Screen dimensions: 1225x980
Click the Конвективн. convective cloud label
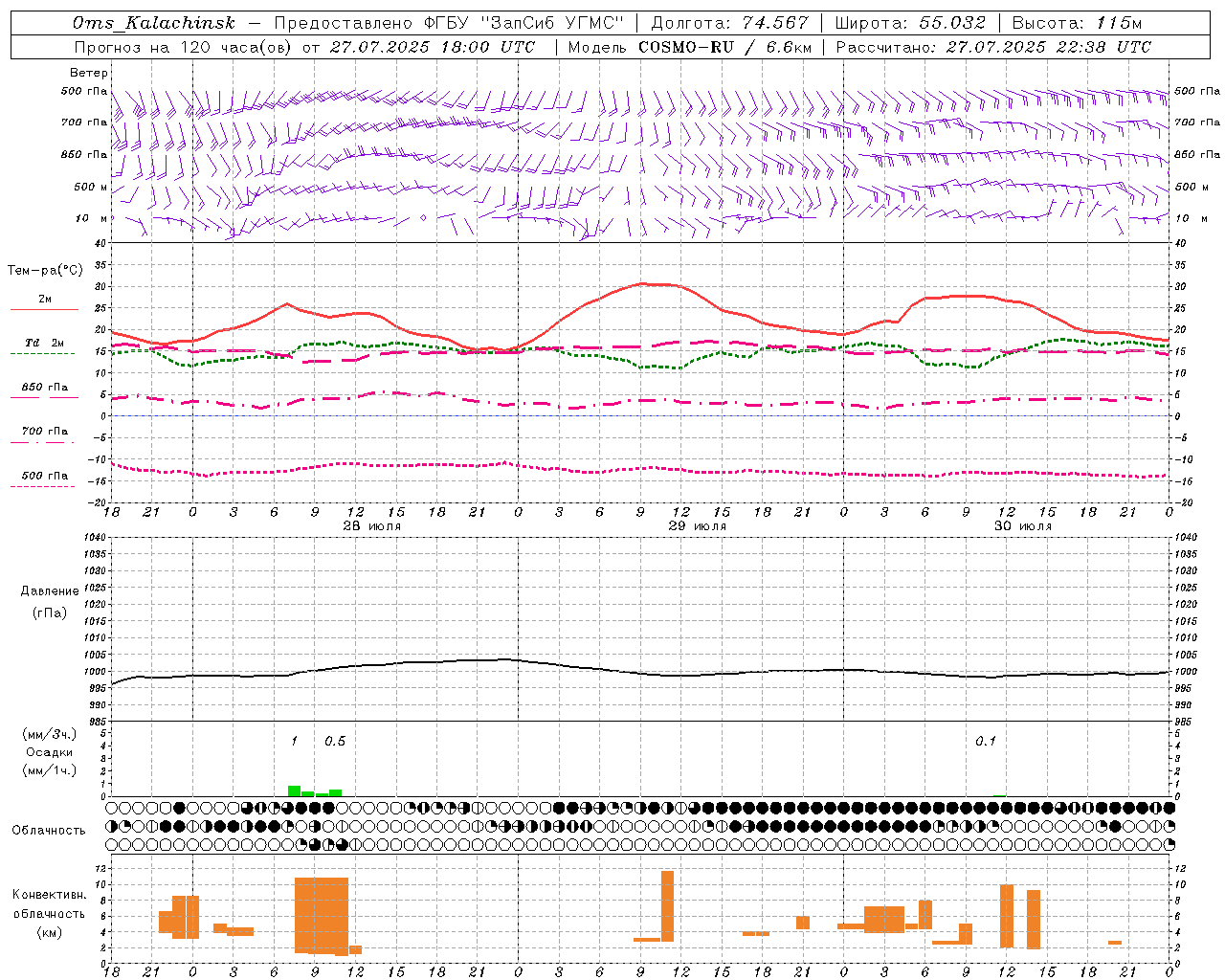50,895
